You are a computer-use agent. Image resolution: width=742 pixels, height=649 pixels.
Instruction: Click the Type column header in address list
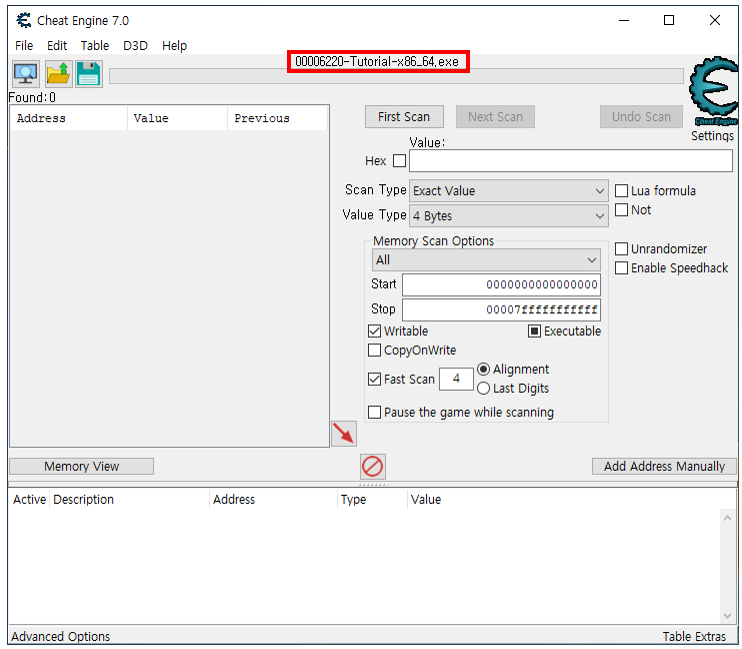372,499
